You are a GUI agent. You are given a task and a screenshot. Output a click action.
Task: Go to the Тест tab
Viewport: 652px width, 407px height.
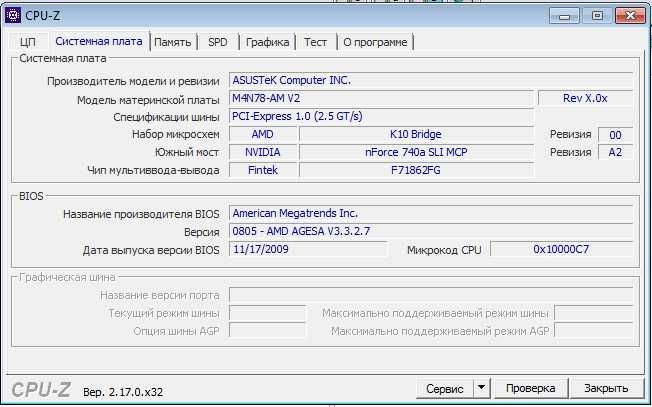[x=315, y=42]
